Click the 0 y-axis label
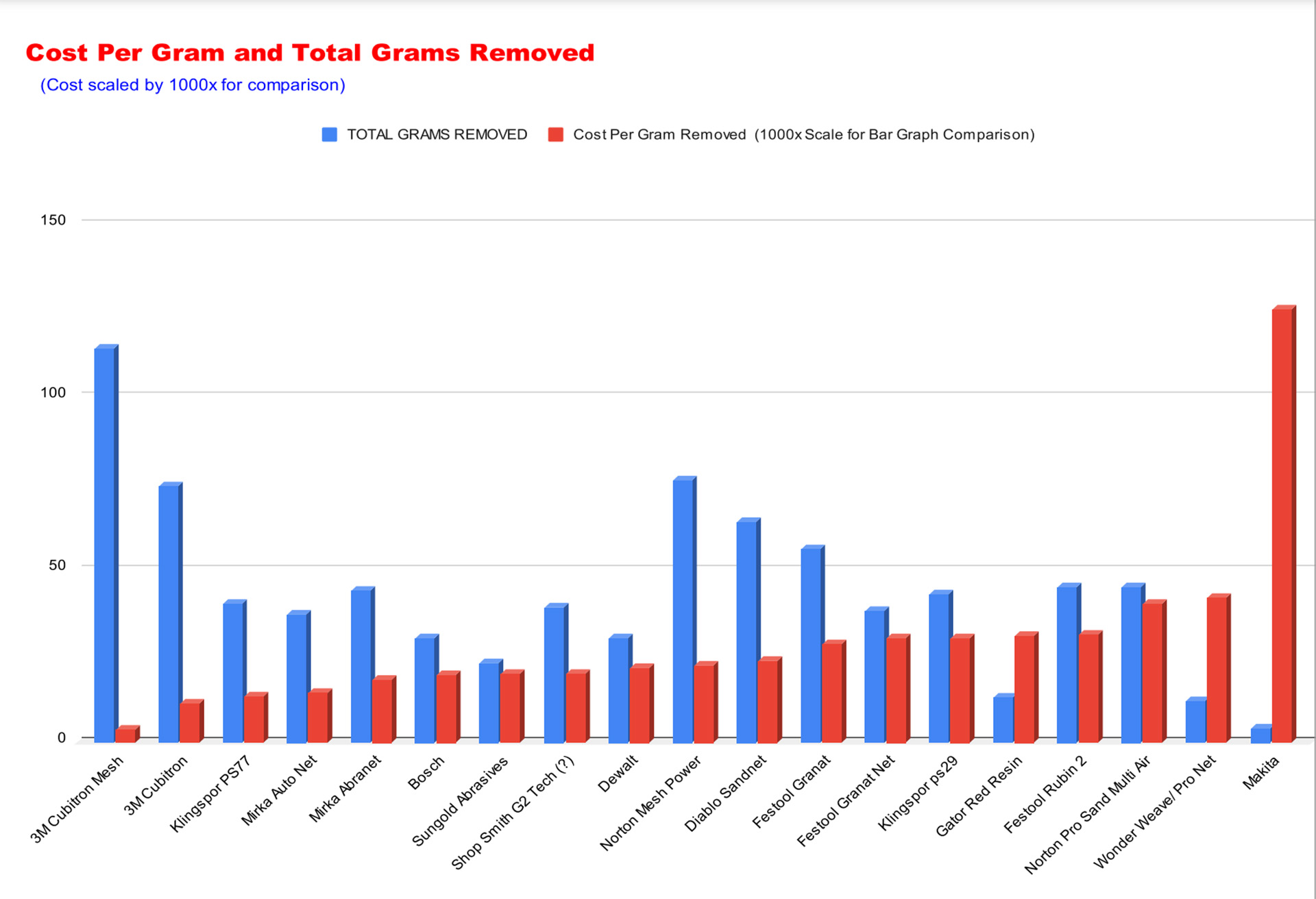 [62, 738]
